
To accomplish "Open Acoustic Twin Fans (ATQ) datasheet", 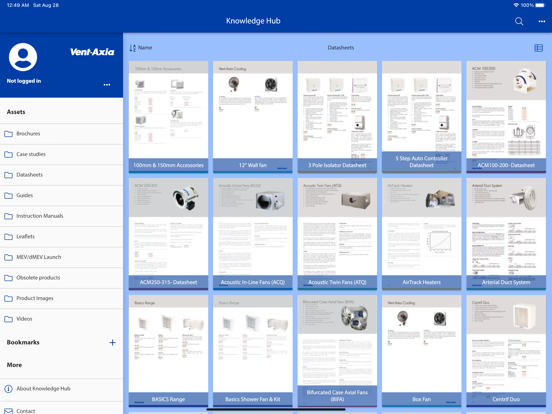I will tap(337, 234).
